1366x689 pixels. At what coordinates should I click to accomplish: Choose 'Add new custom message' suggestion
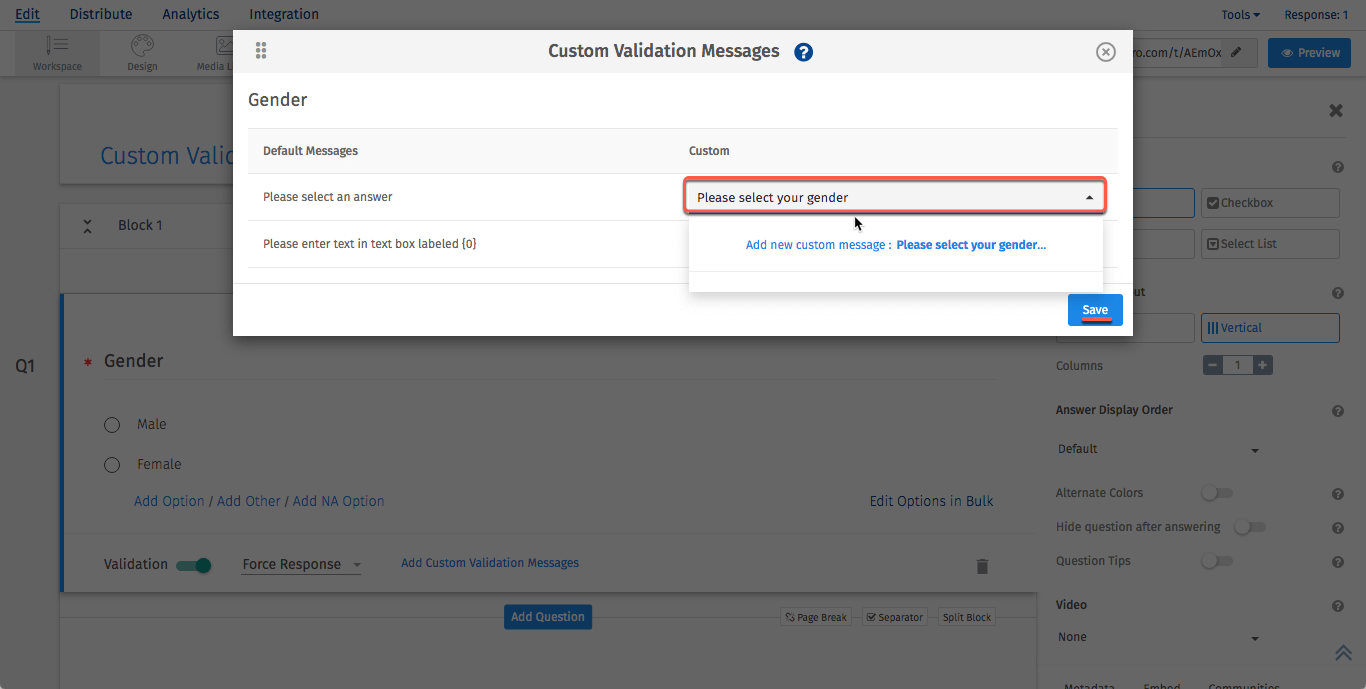[x=895, y=245]
